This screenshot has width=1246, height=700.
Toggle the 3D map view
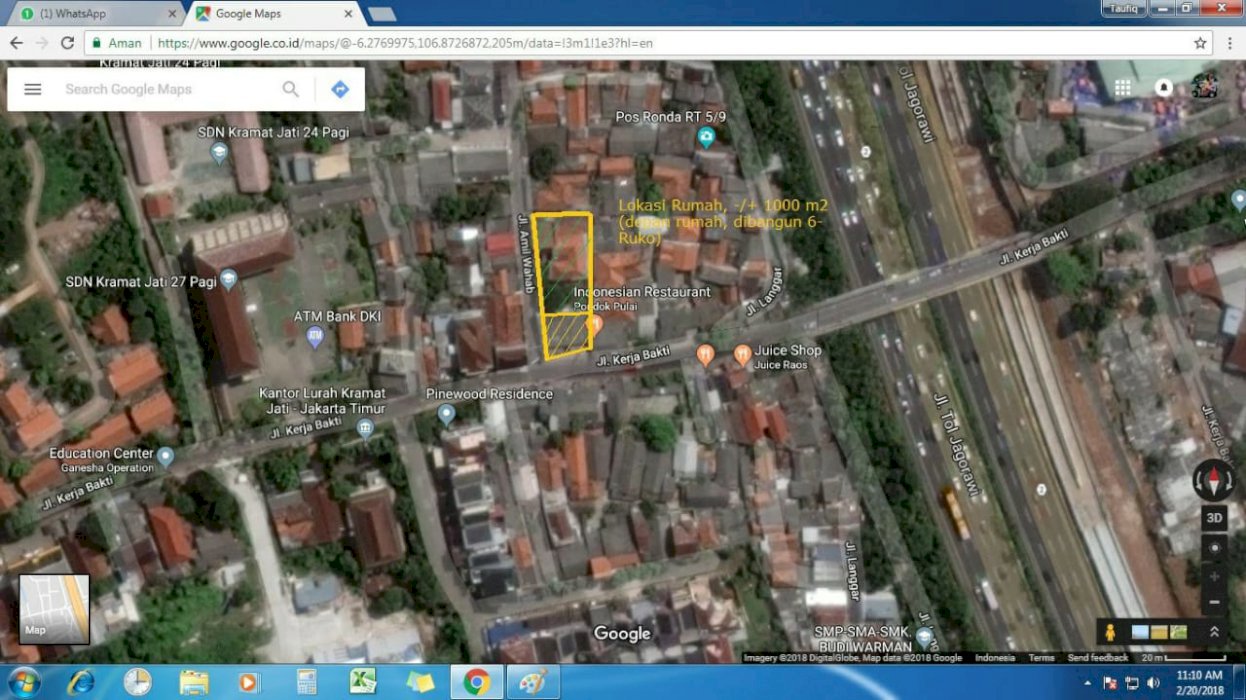1214,518
